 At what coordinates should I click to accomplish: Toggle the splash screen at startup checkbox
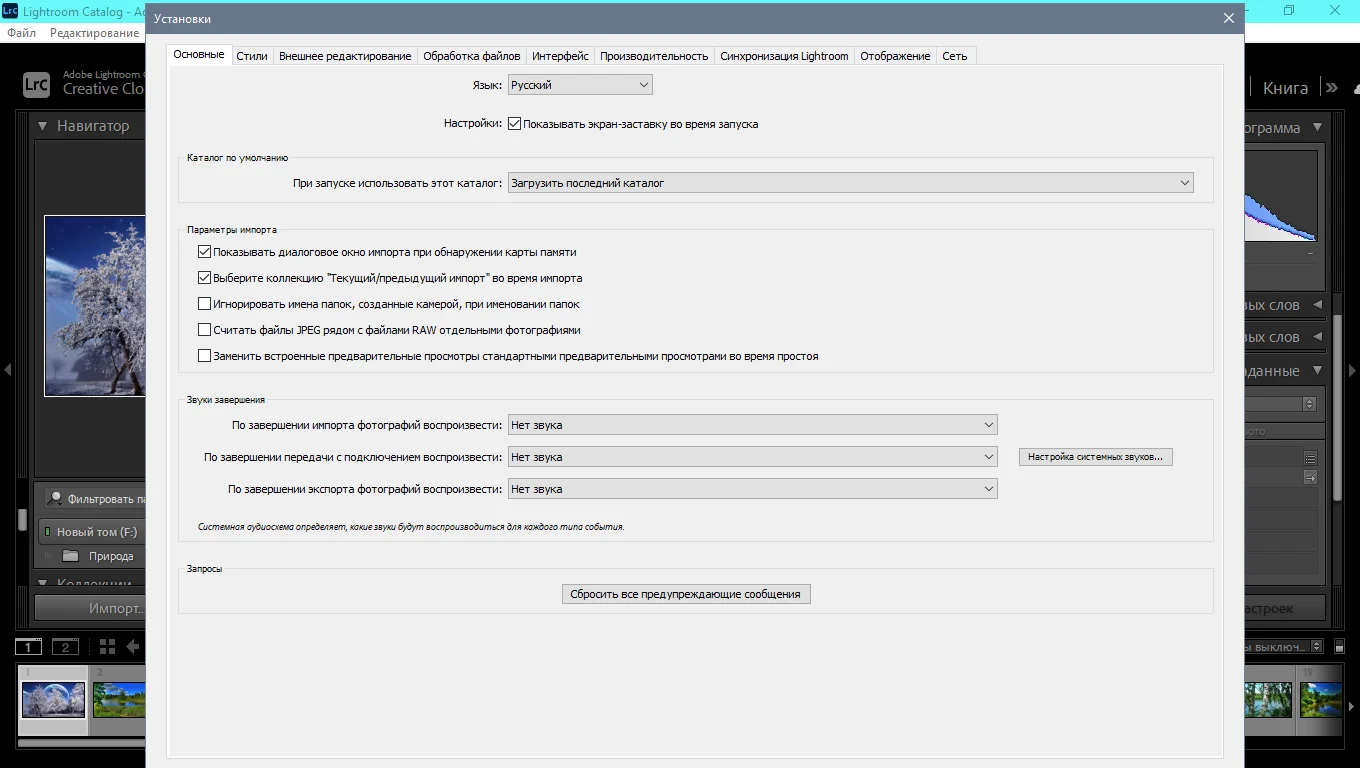[x=515, y=124]
